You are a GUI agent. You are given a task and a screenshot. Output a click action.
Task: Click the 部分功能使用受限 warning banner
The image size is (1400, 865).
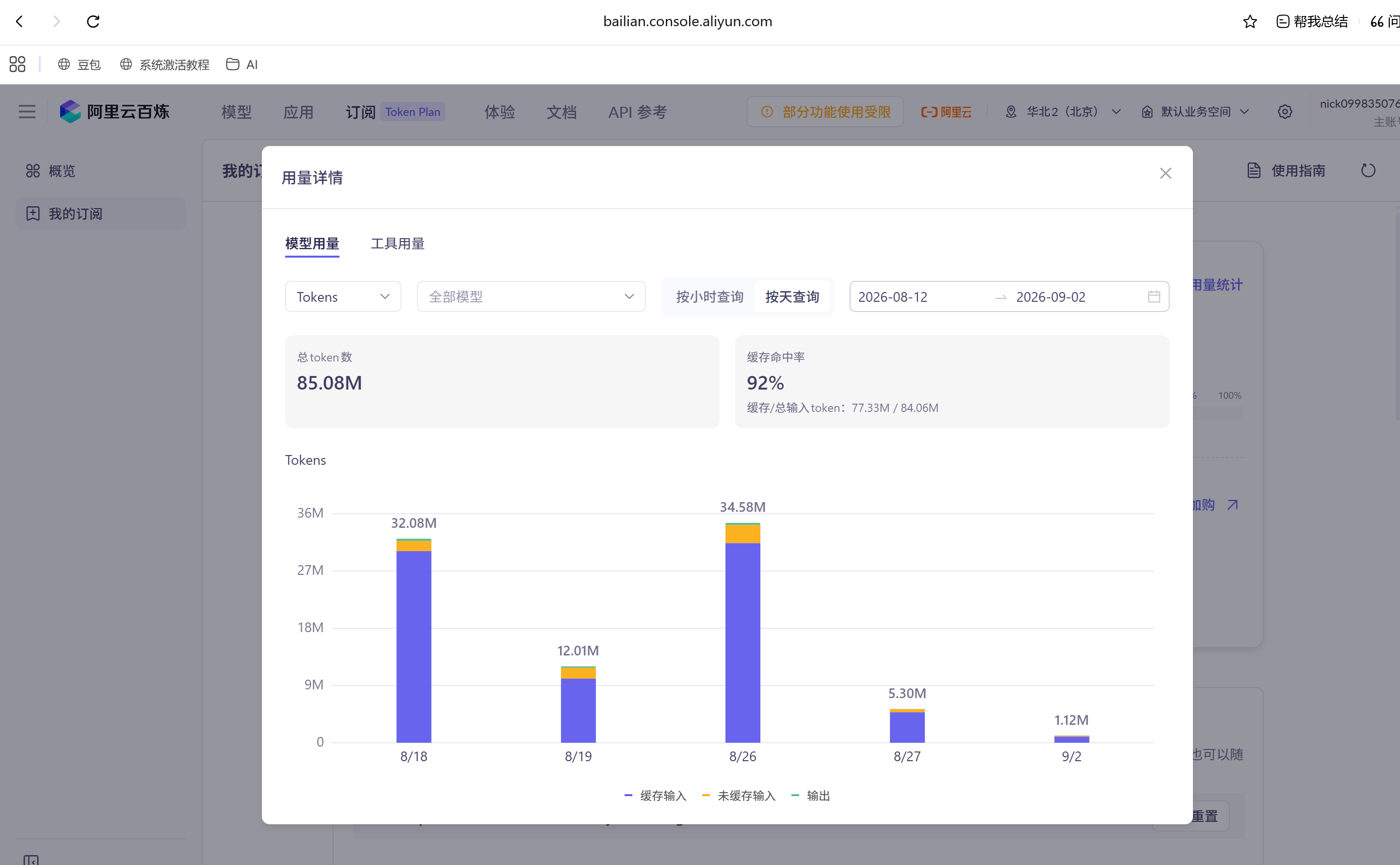pos(825,112)
